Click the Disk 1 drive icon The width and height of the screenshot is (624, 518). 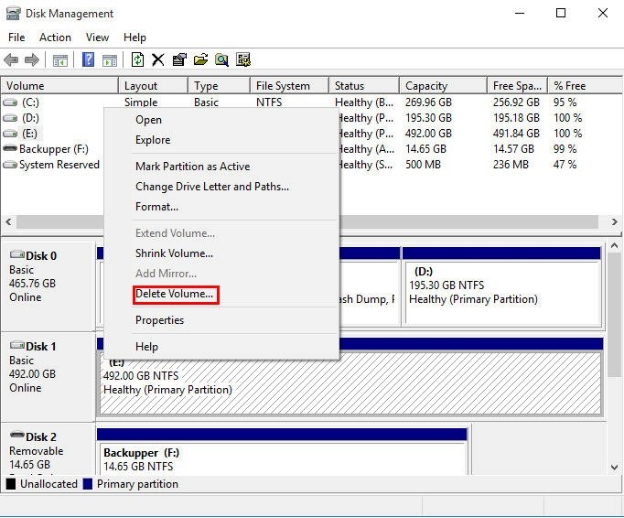17,345
